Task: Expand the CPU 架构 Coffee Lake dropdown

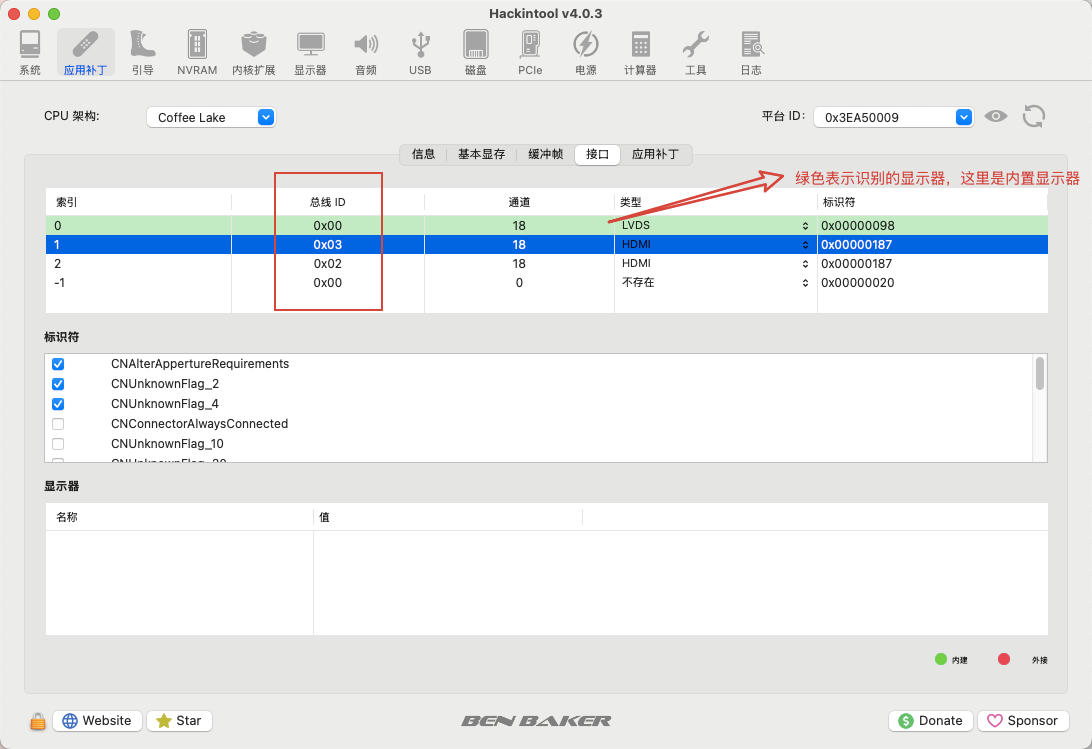Action: tap(211, 117)
